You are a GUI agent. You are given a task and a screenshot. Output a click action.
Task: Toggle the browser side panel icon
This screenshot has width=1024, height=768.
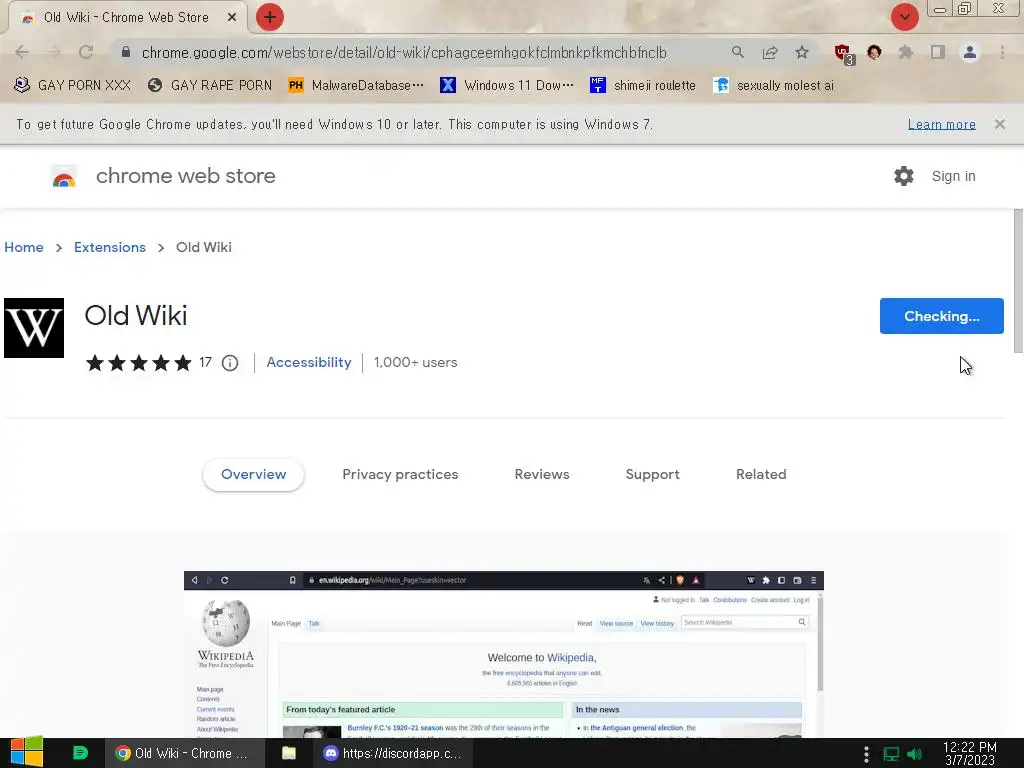[938, 52]
